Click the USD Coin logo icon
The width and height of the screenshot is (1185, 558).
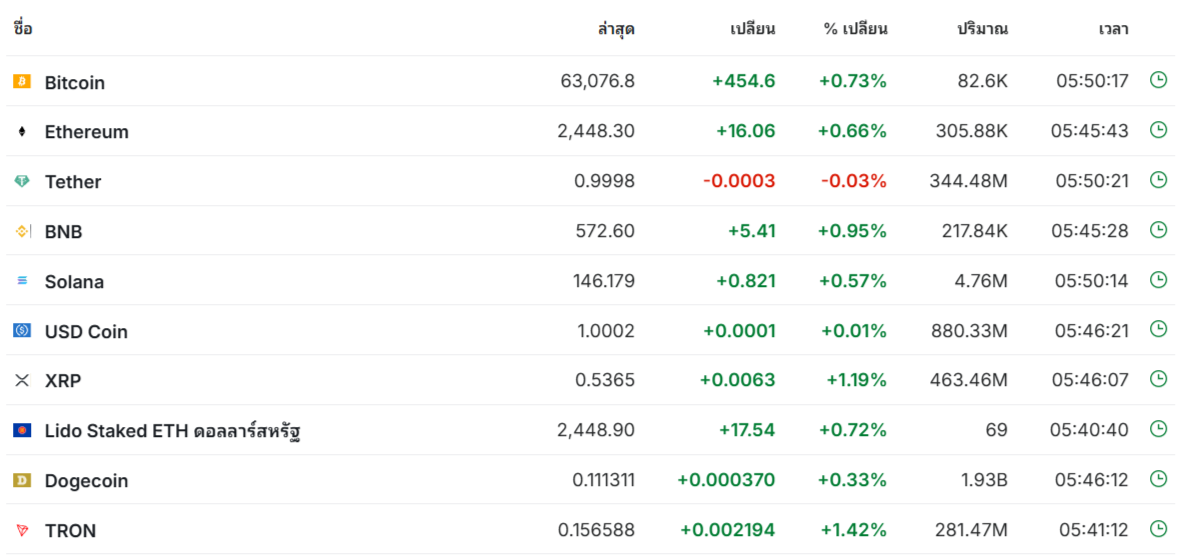click(x=22, y=330)
